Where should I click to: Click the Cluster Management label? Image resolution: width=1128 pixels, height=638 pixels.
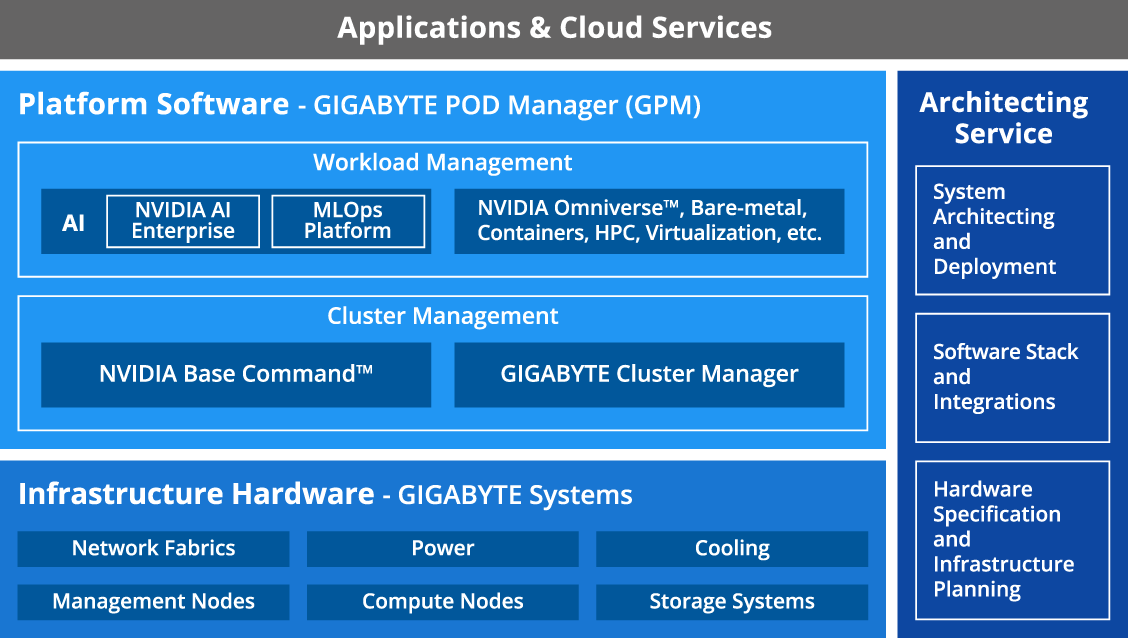tap(442, 316)
